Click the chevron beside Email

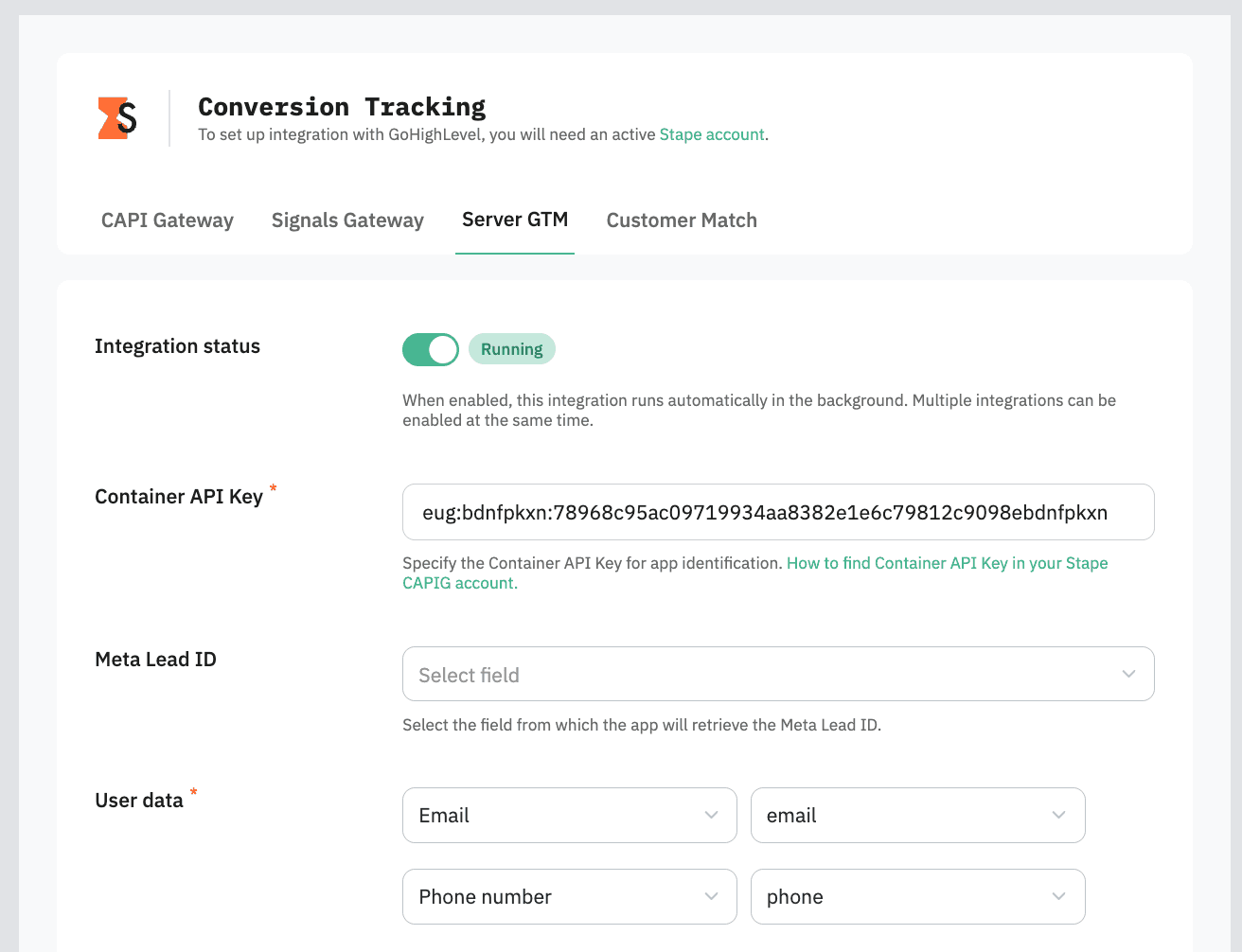click(x=712, y=815)
